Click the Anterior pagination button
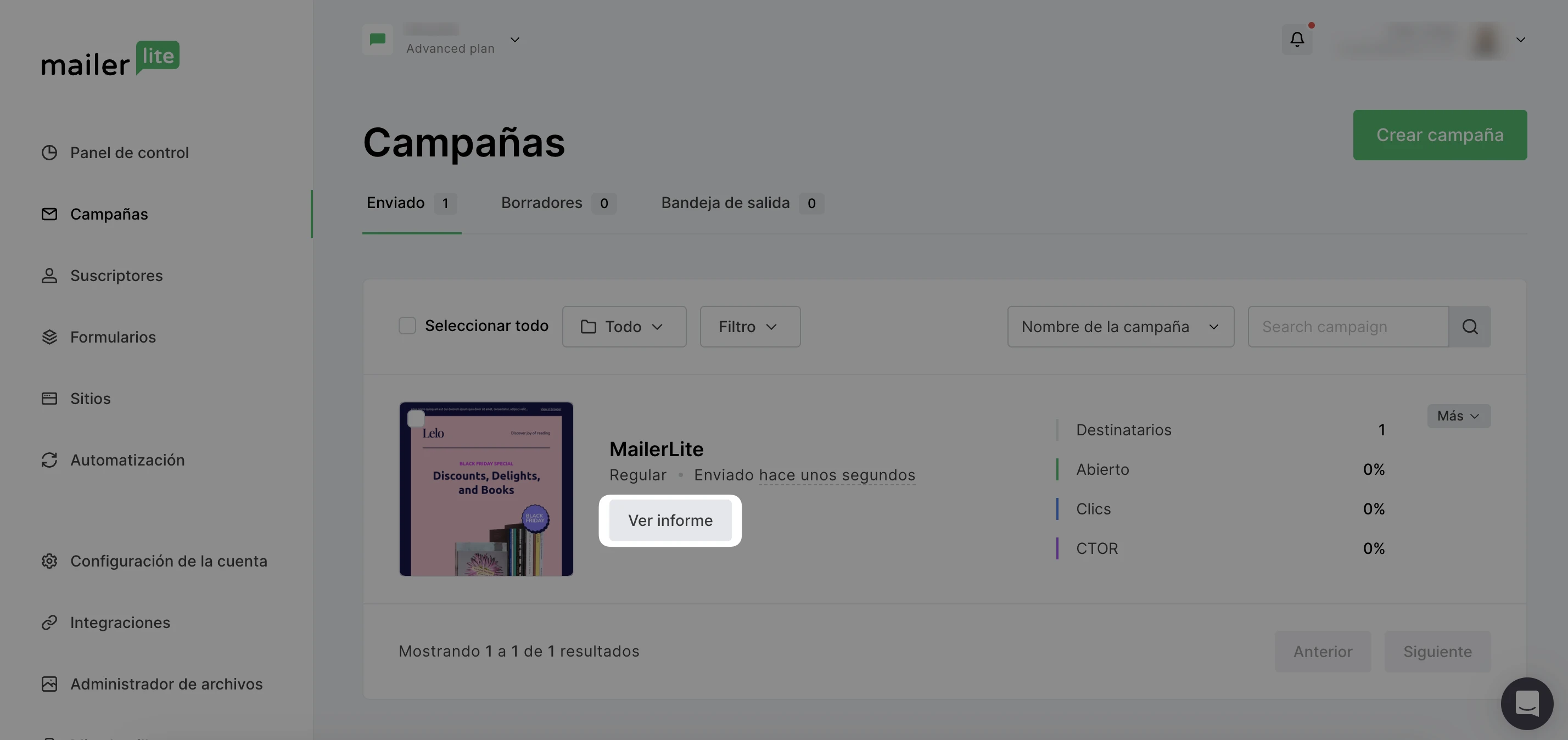1568x740 pixels. click(1323, 651)
